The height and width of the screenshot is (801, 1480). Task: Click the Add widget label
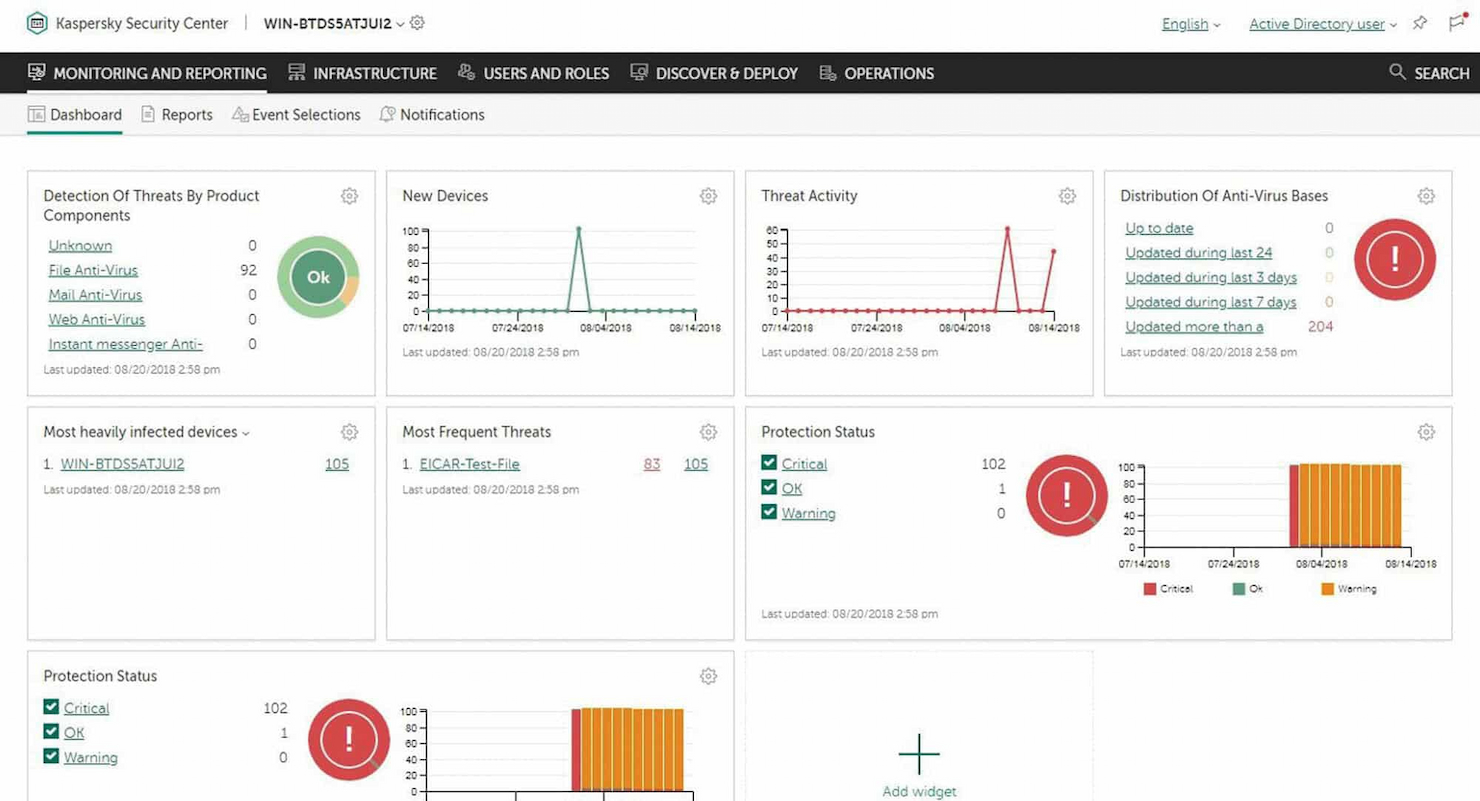(919, 791)
